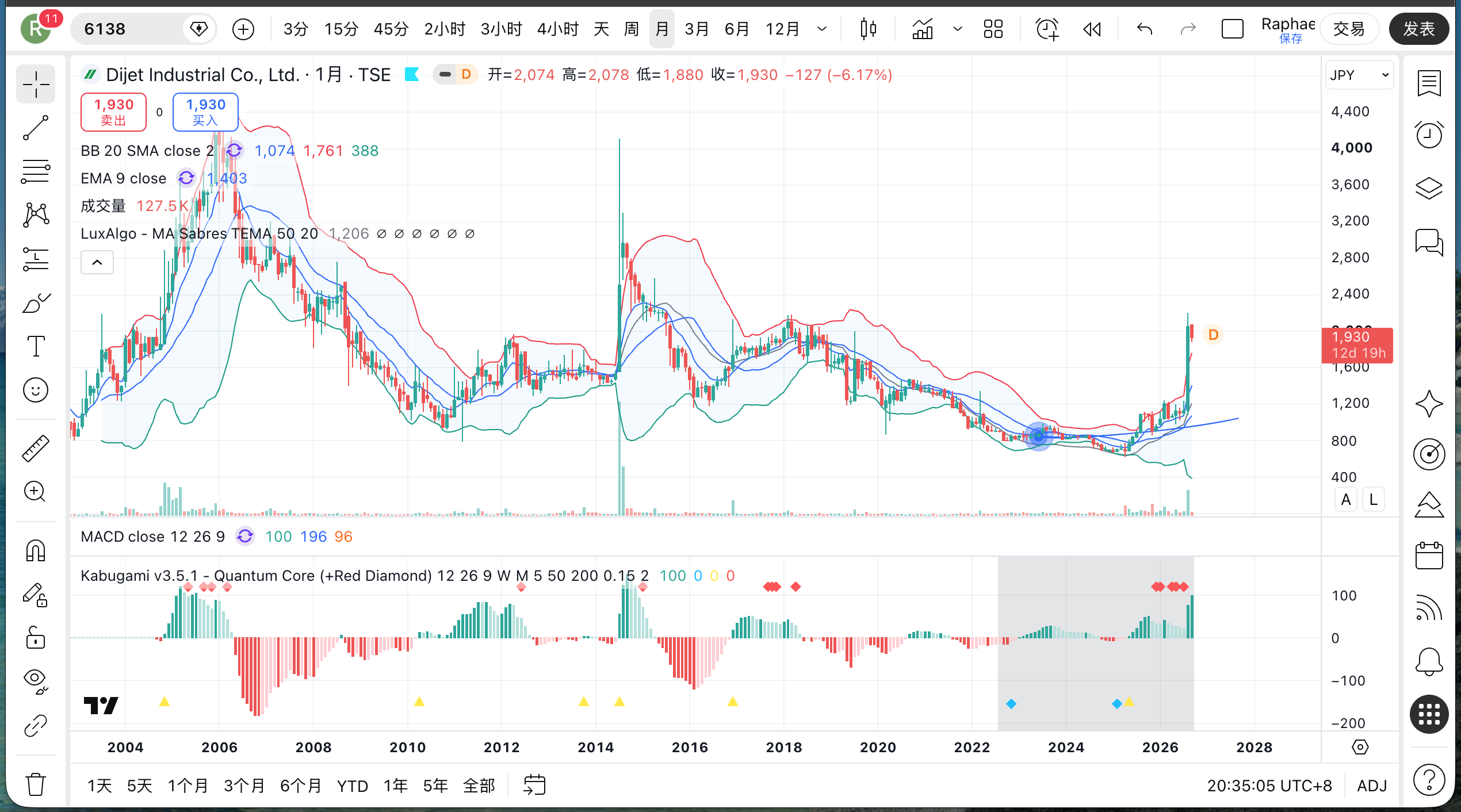Redo the last chart action
The height and width of the screenshot is (812, 1461).
click(1188, 29)
